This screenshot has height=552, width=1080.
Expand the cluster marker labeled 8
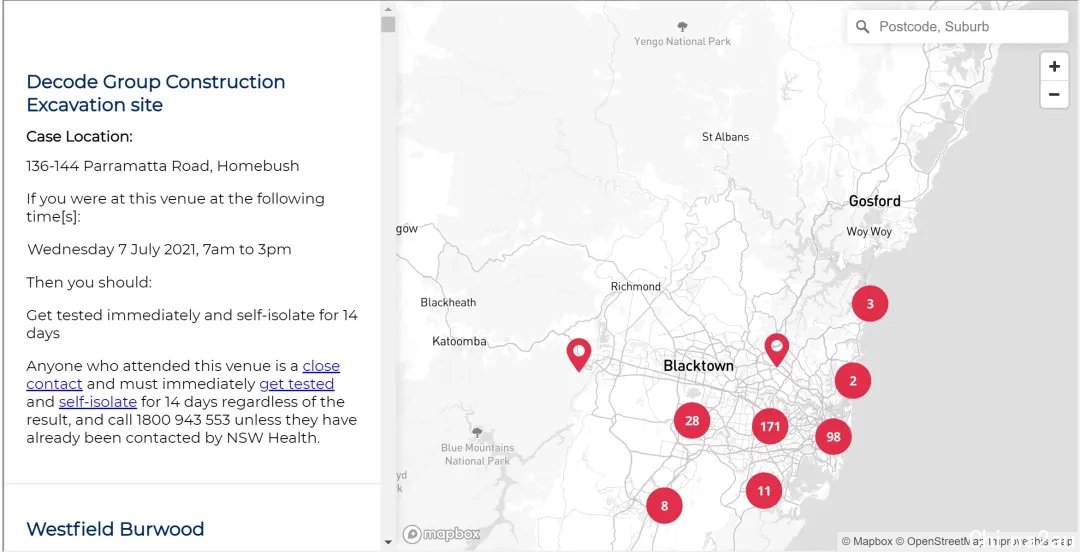664,505
